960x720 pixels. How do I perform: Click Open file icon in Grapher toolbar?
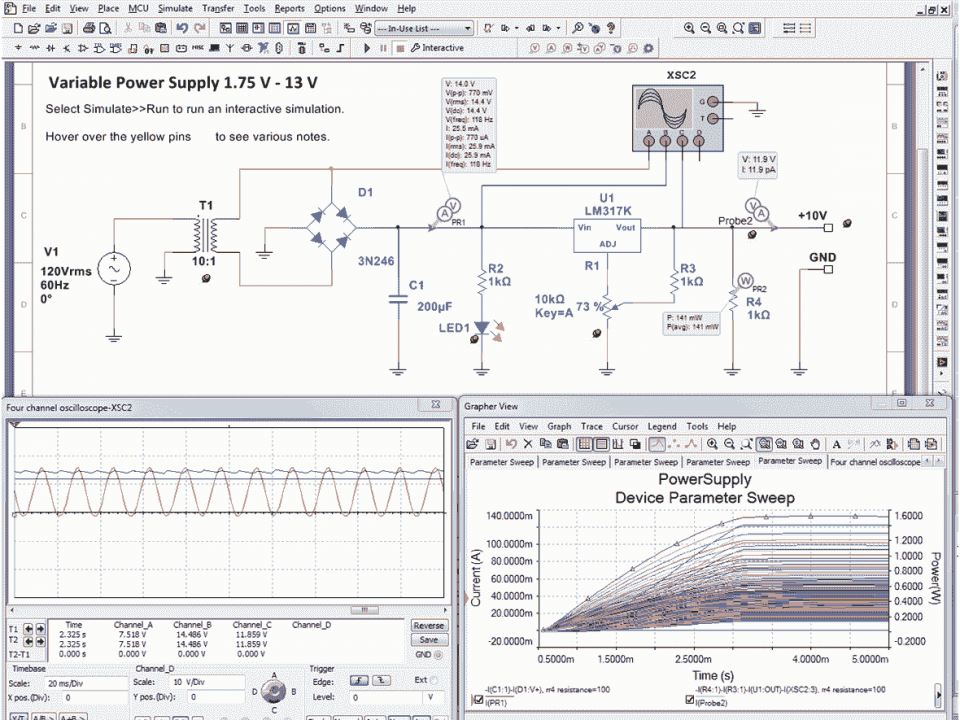[x=473, y=444]
